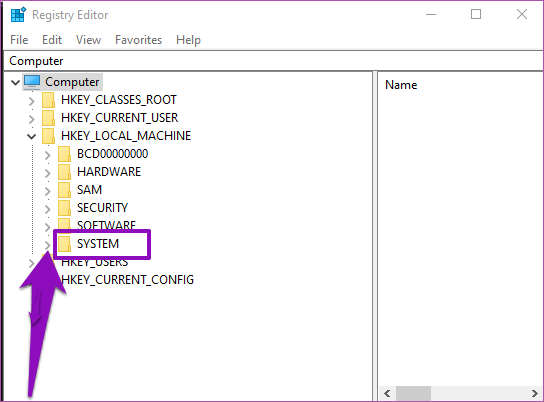Expand the HKEY_CLASSES_ROOT key
The width and height of the screenshot is (544, 402).
click(x=32, y=101)
